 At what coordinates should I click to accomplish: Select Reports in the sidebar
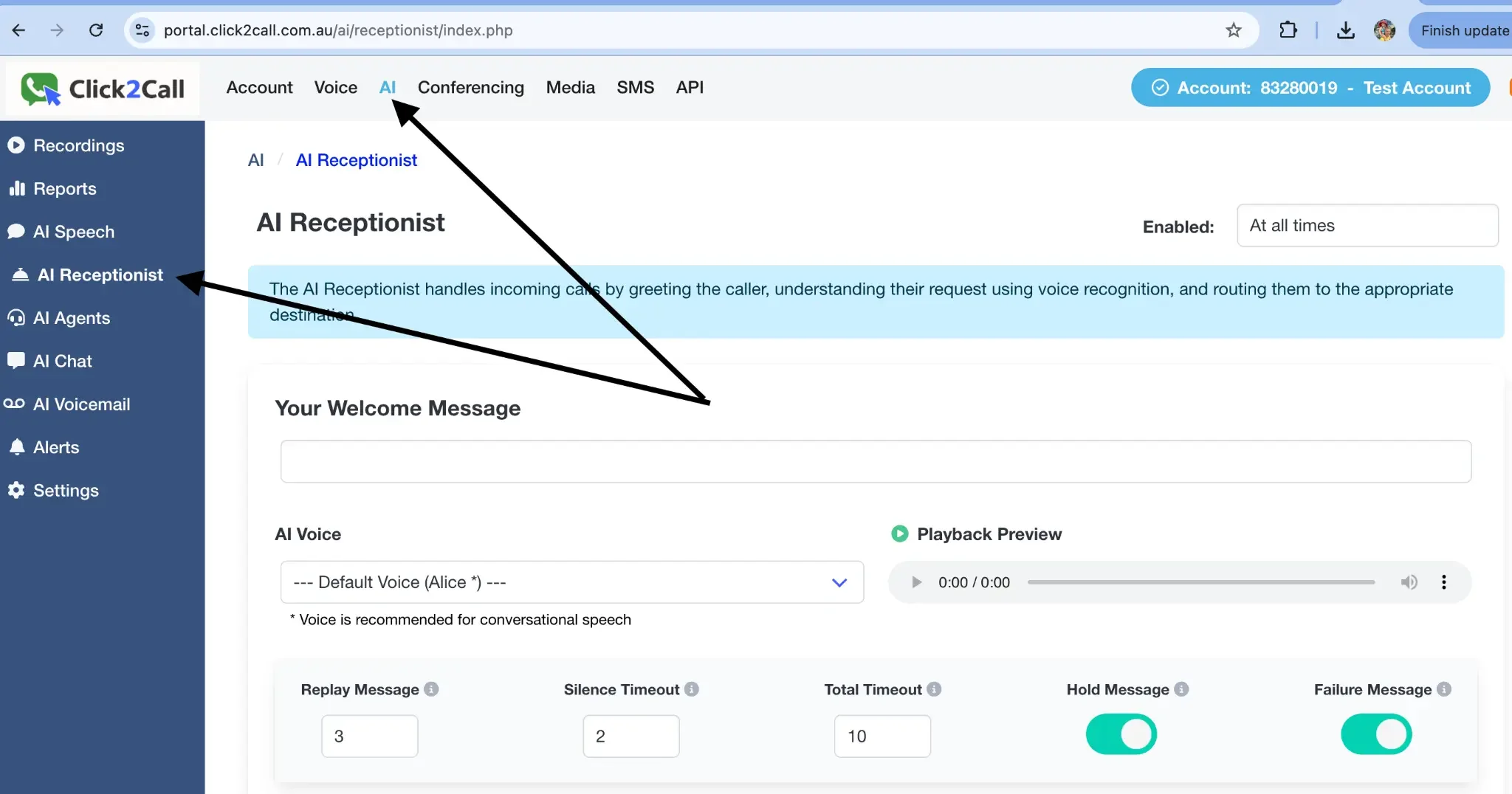(65, 188)
